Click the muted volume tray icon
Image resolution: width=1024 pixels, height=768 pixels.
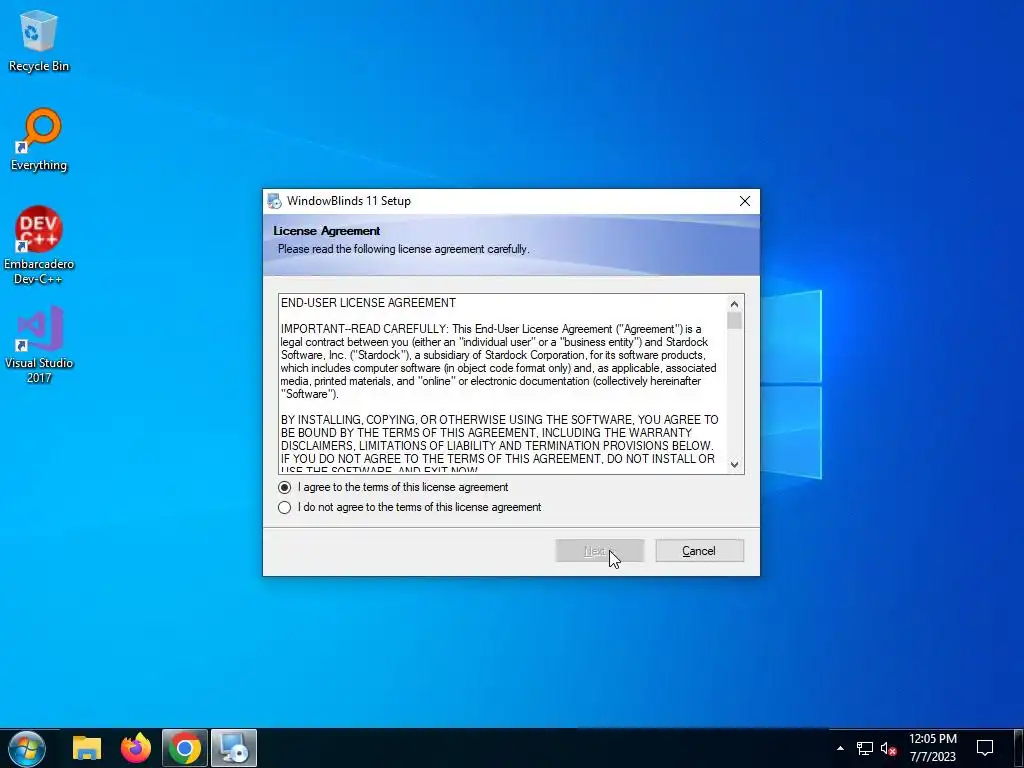pyautogui.click(x=888, y=748)
